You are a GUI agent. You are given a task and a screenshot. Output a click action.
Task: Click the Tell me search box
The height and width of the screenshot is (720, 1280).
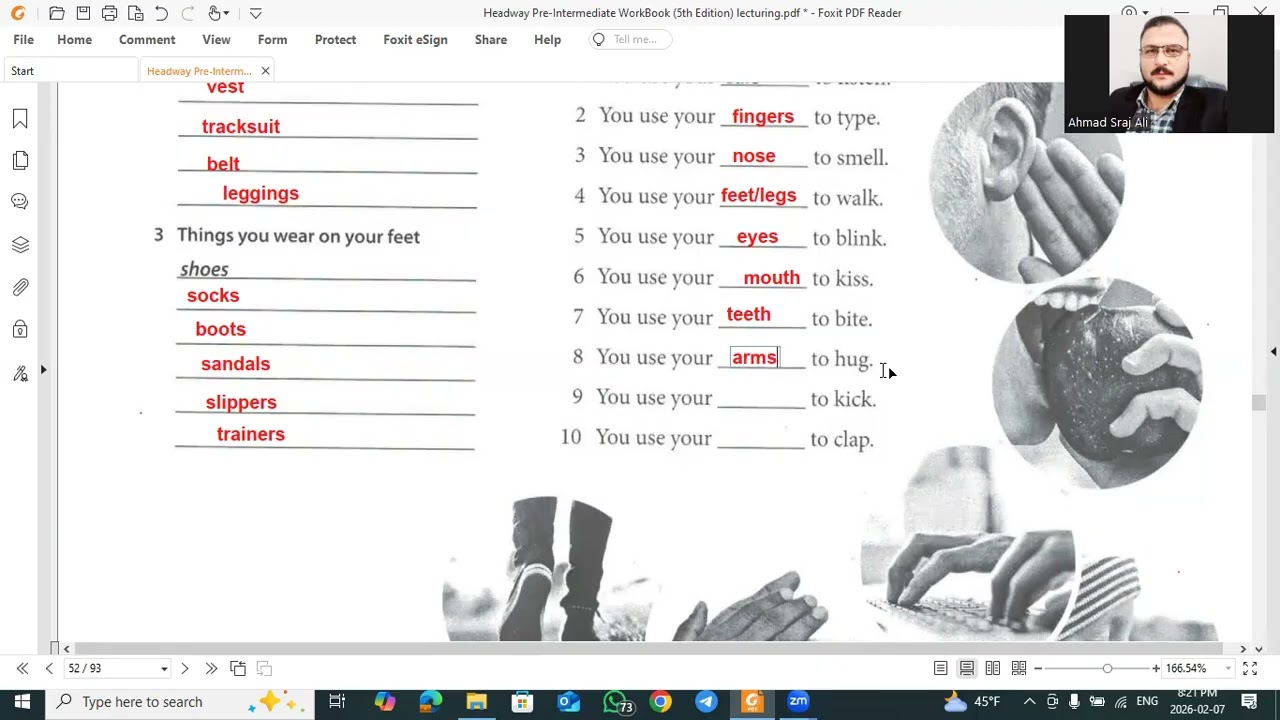(629, 40)
